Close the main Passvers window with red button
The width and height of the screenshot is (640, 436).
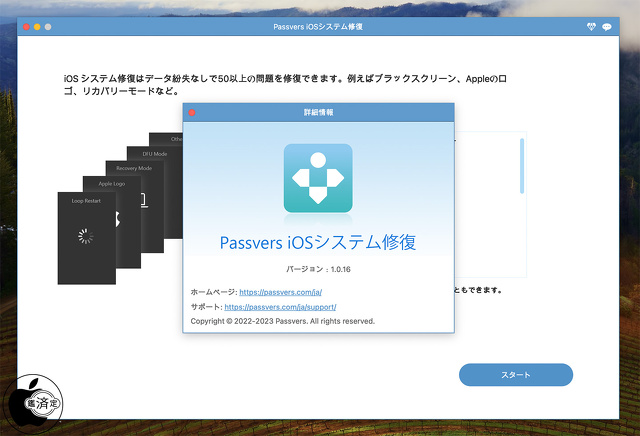[x=26, y=27]
